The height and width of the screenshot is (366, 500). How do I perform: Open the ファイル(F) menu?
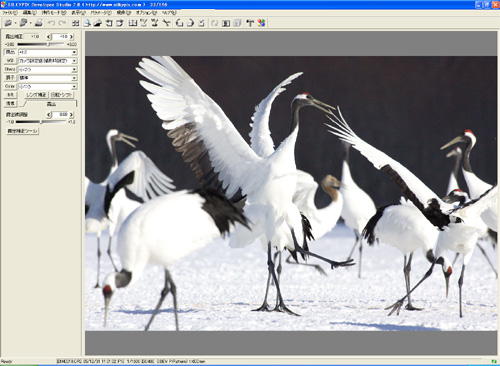click(10, 13)
